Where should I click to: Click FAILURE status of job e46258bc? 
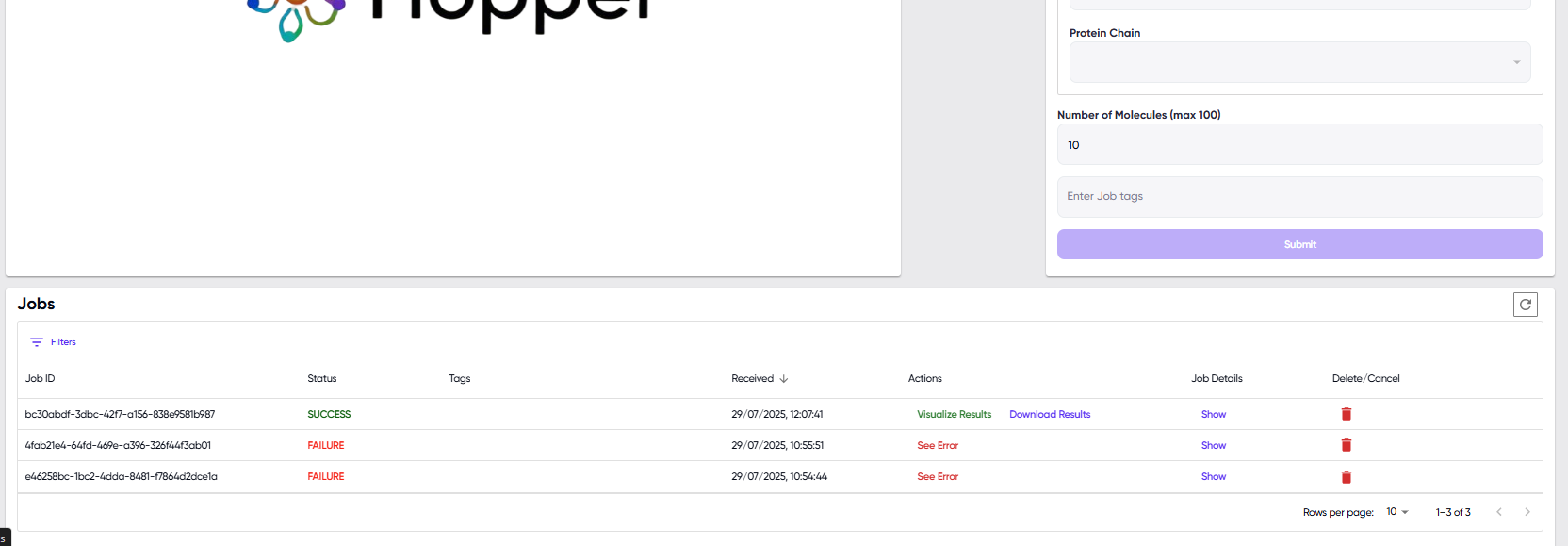point(326,476)
